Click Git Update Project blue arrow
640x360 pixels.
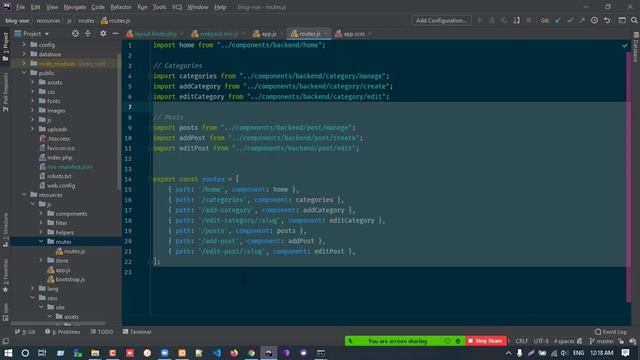(558, 20)
